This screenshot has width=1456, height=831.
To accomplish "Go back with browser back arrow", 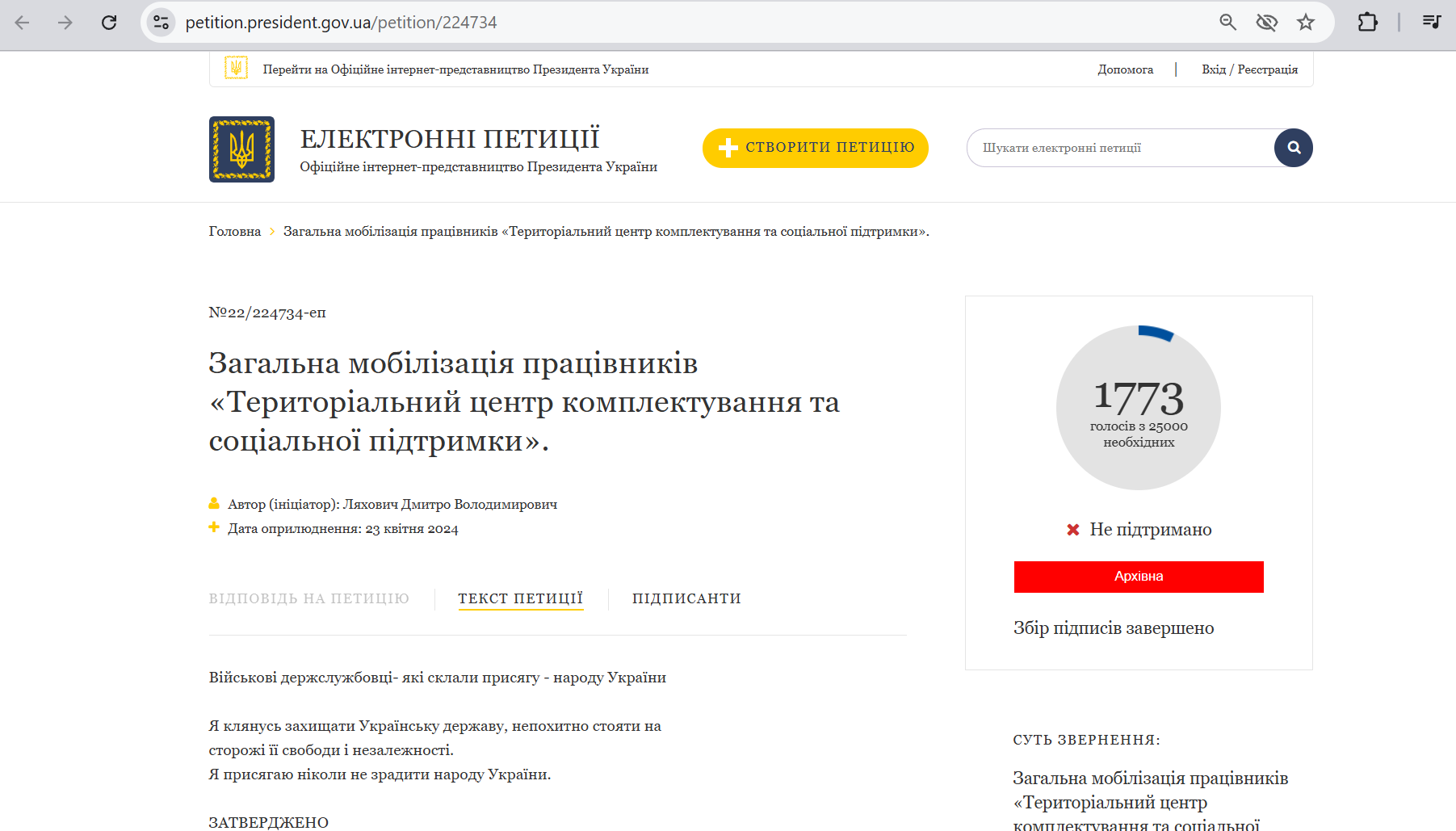I will pyautogui.click(x=23, y=23).
